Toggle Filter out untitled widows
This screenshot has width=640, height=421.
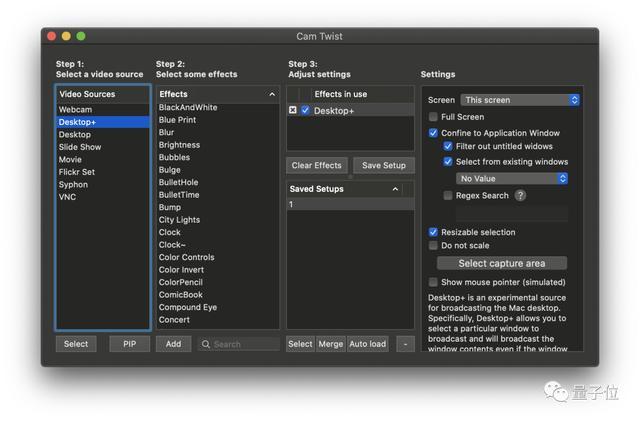[x=448, y=146]
